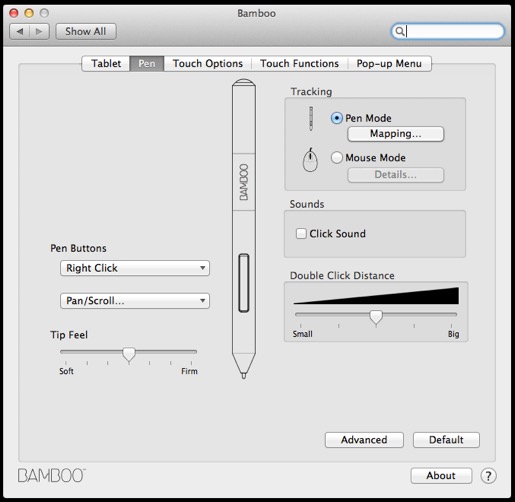Select the Pen Mode radio button
This screenshot has width=515, height=502.
[337, 118]
